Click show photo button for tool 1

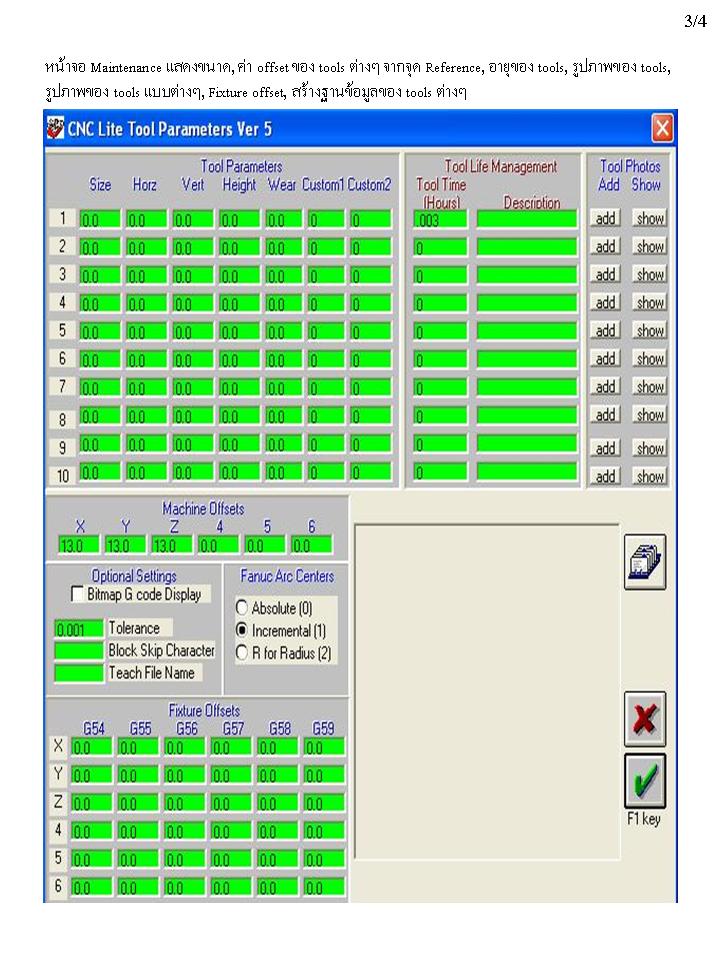point(650,219)
